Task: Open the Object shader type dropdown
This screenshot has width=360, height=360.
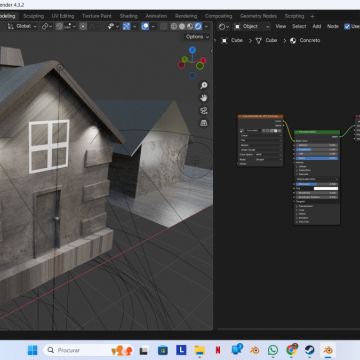Action: tap(252, 26)
